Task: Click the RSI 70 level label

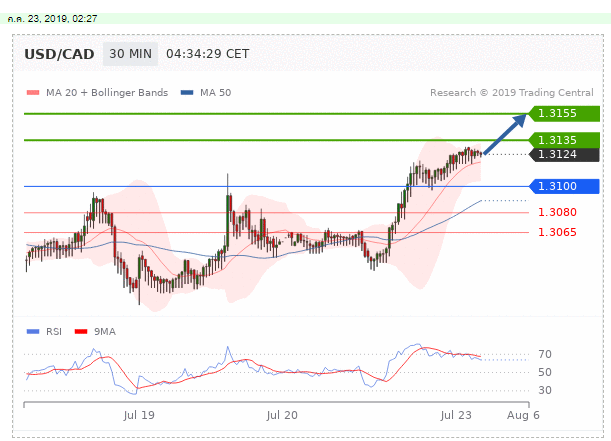Action: [x=545, y=354]
